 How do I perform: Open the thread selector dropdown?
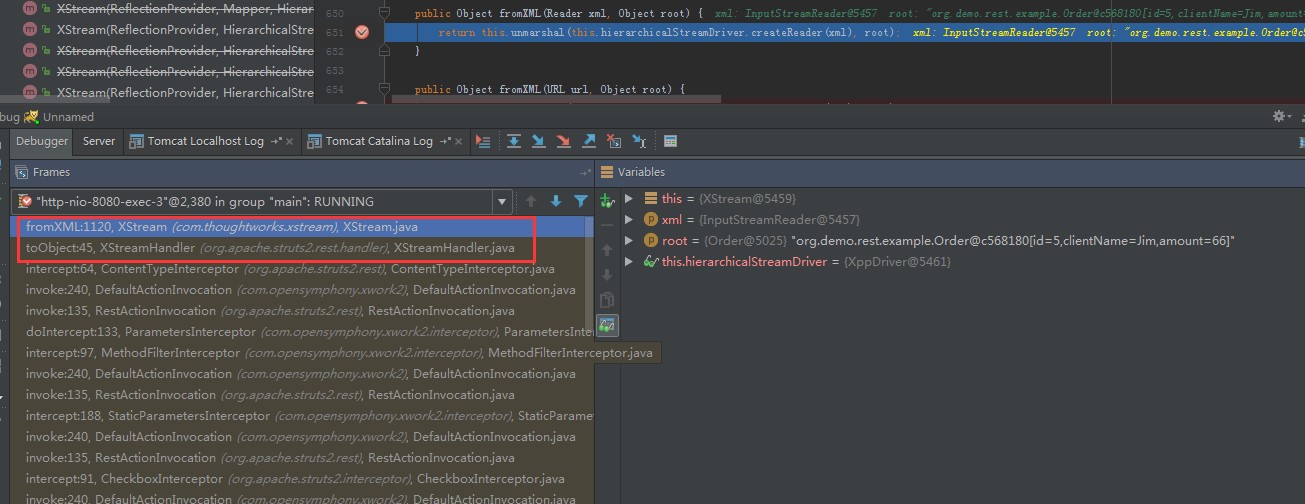[x=502, y=201]
